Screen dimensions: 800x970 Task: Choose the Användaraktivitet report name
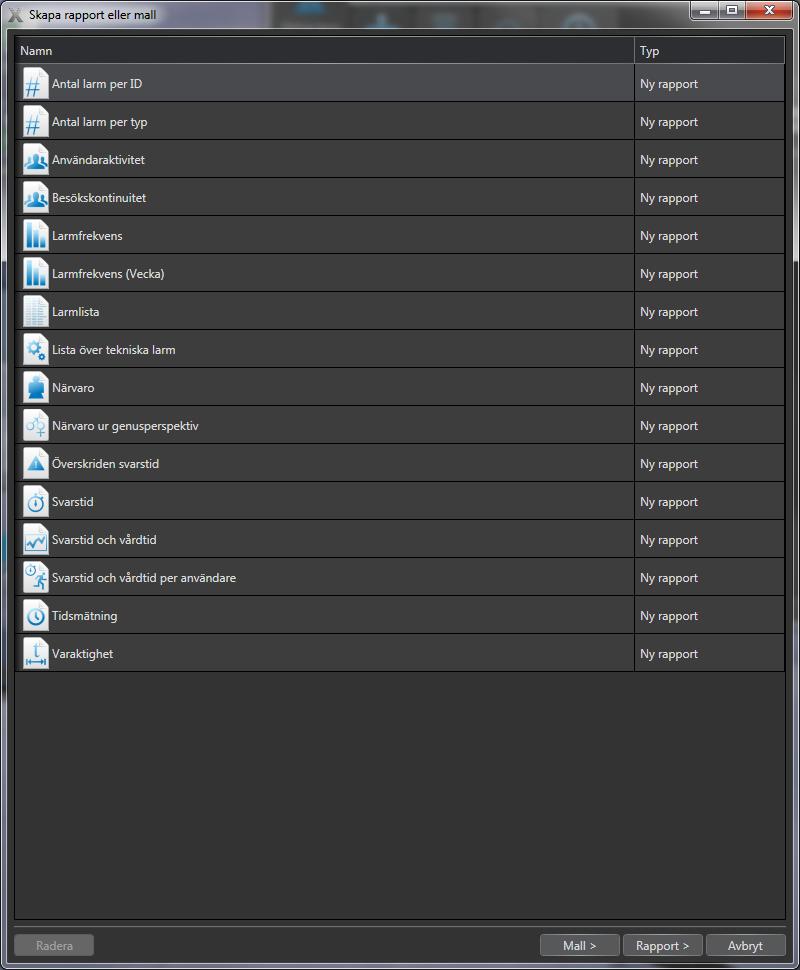point(98,160)
